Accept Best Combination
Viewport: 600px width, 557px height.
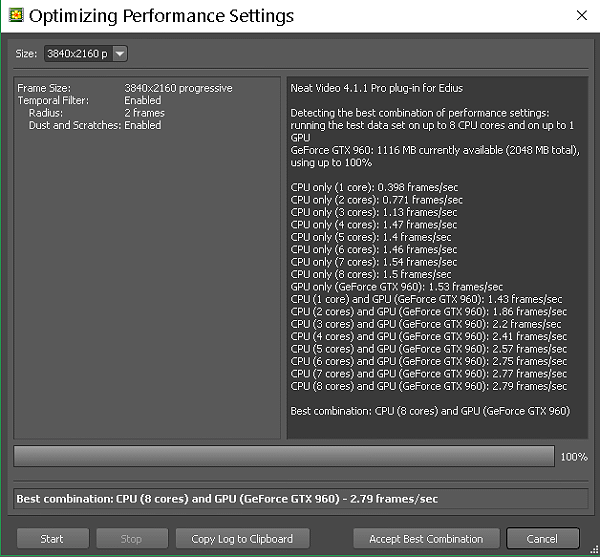pyautogui.click(x=426, y=539)
